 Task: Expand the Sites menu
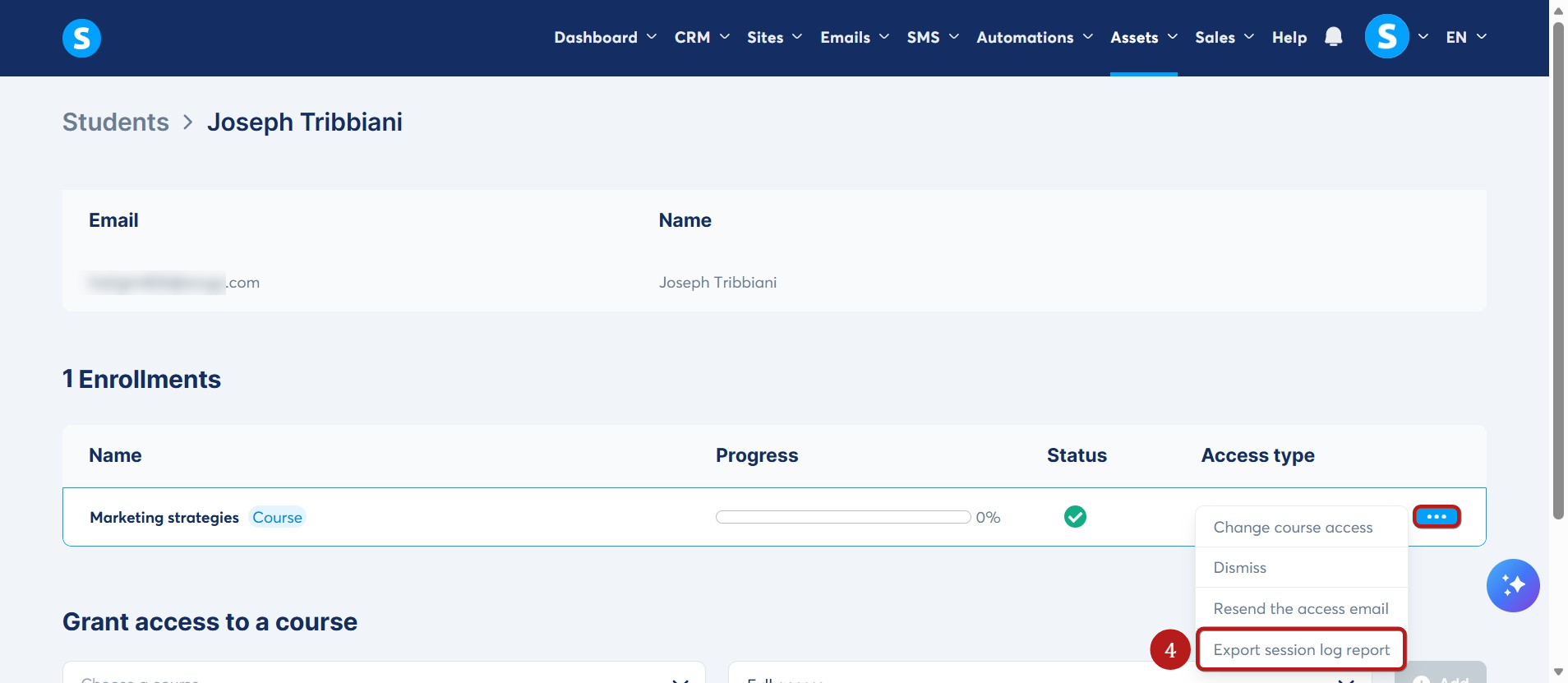pos(774,37)
